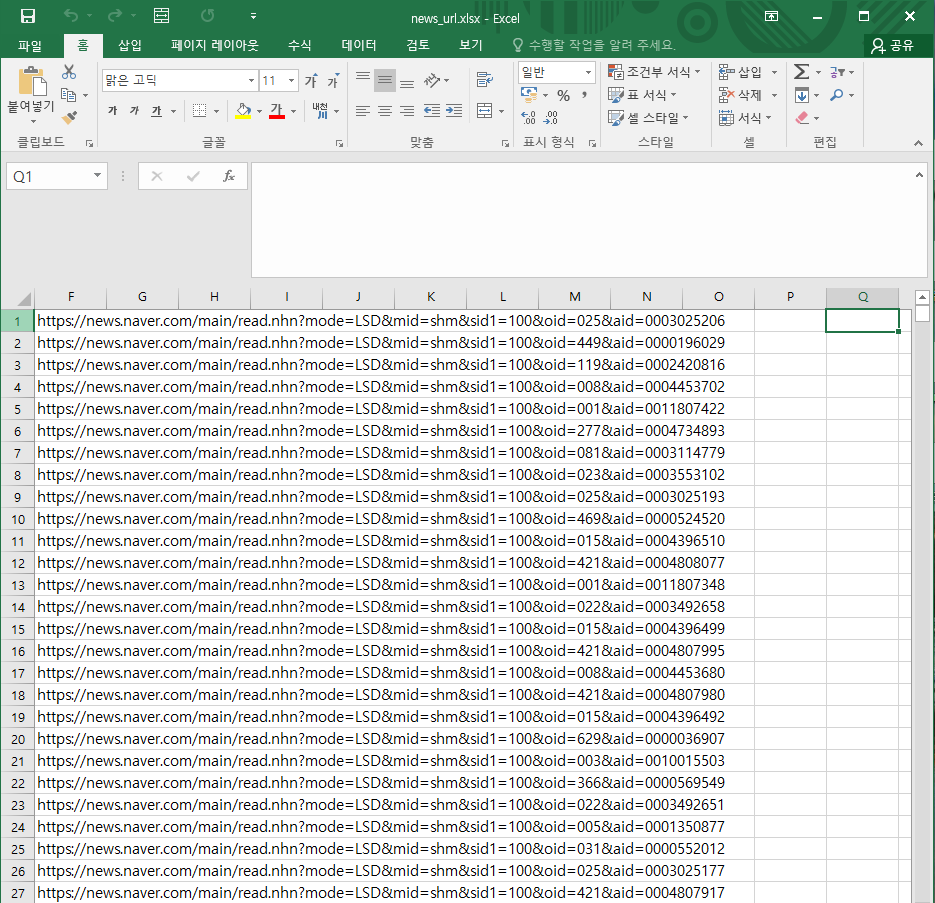Click the Paste (붙여넣기) clipboard icon
The image size is (935, 903).
tap(32, 82)
